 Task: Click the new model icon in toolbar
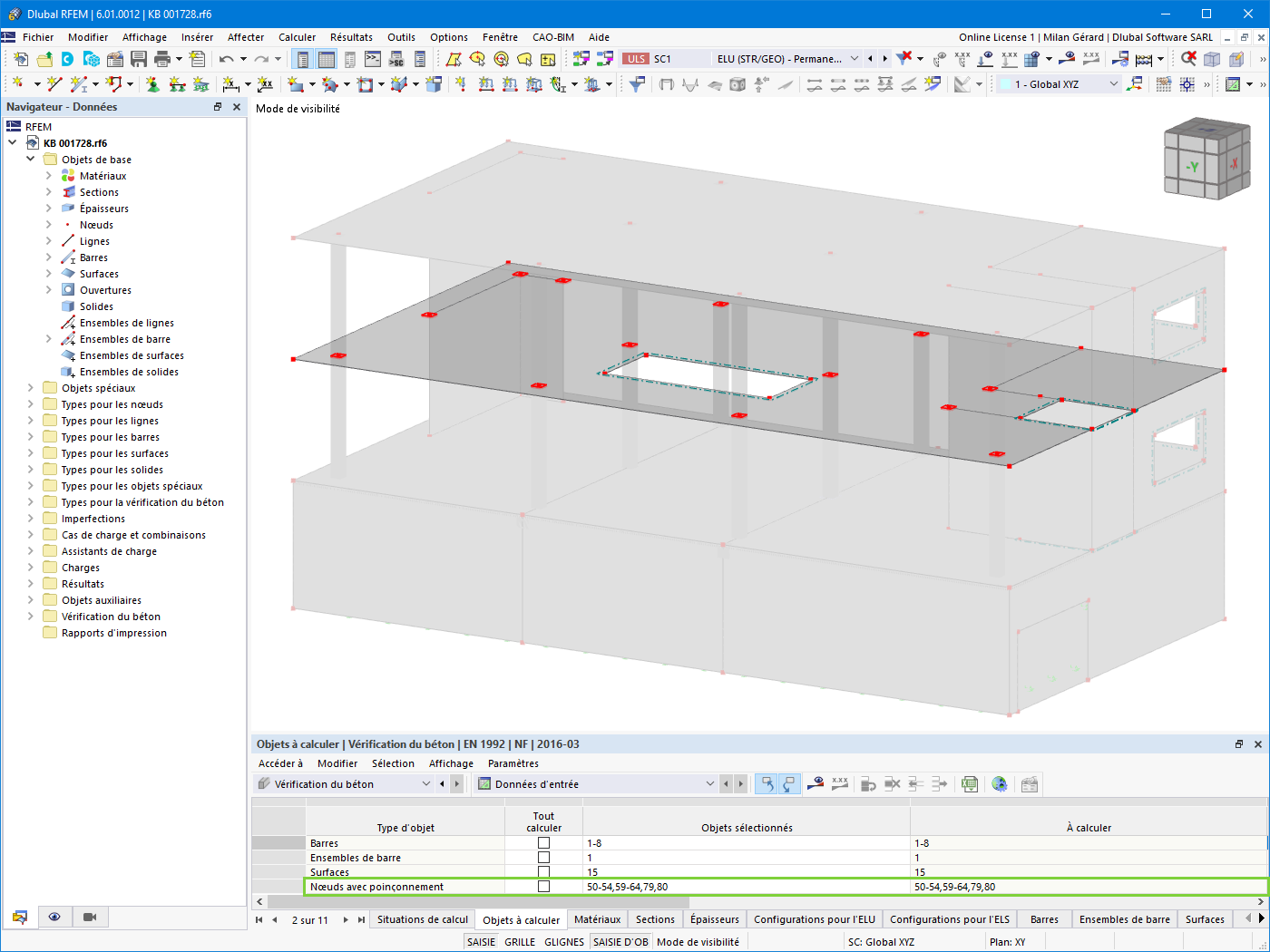[20, 59]
